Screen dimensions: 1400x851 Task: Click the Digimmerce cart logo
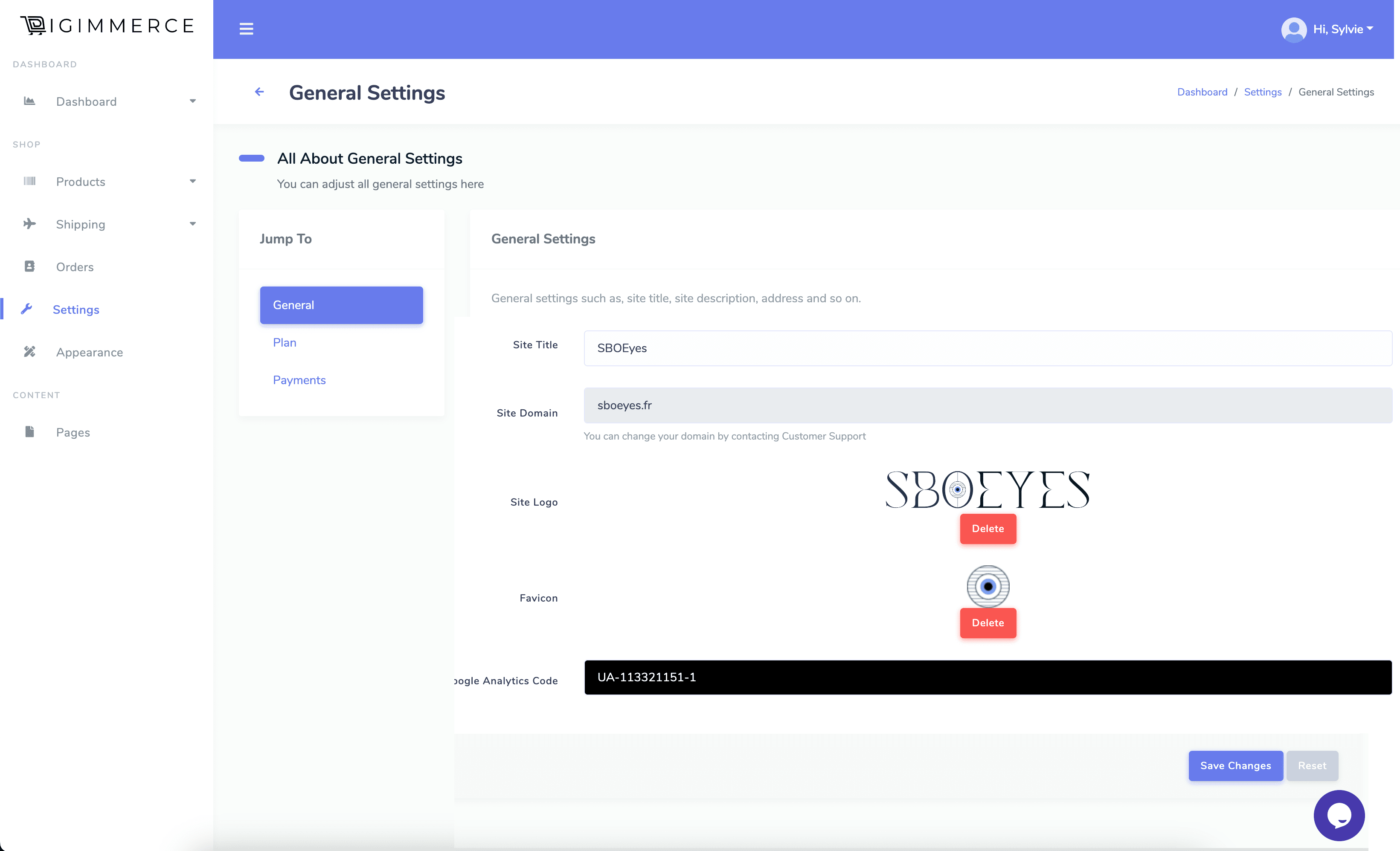click(x=34, y=26)
